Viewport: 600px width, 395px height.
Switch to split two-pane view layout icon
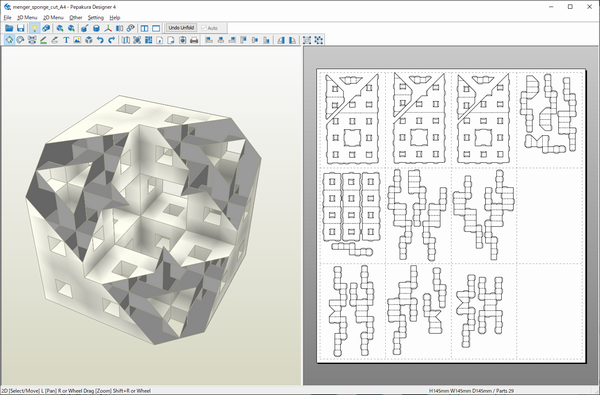144,28
